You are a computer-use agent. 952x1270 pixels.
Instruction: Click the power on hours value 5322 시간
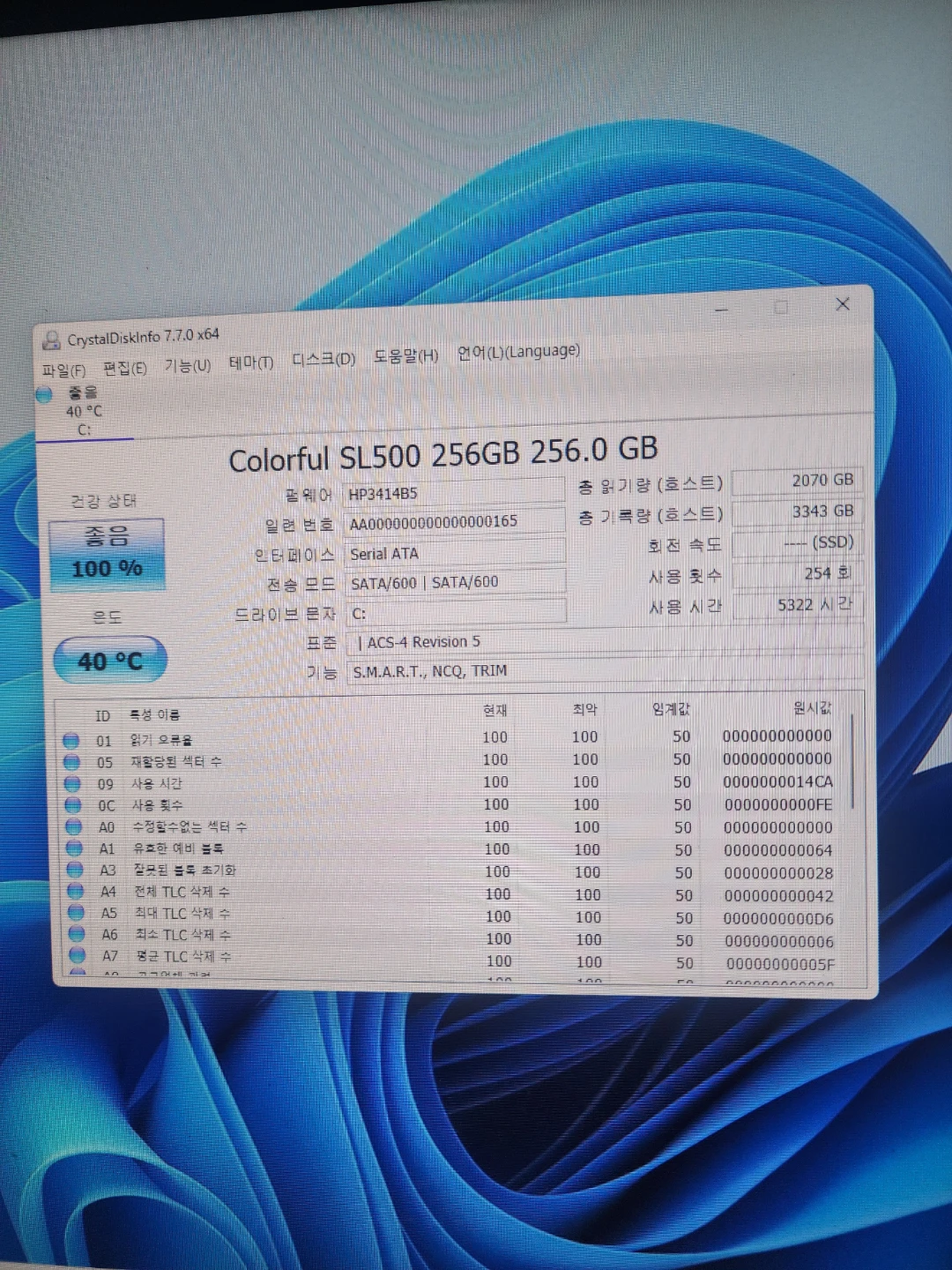[798, 604]
